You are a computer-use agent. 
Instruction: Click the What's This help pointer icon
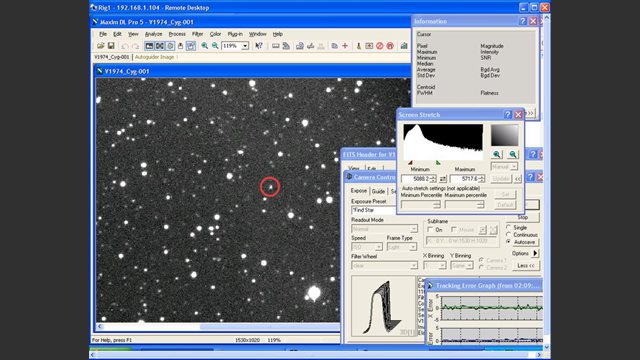(259, 46)
